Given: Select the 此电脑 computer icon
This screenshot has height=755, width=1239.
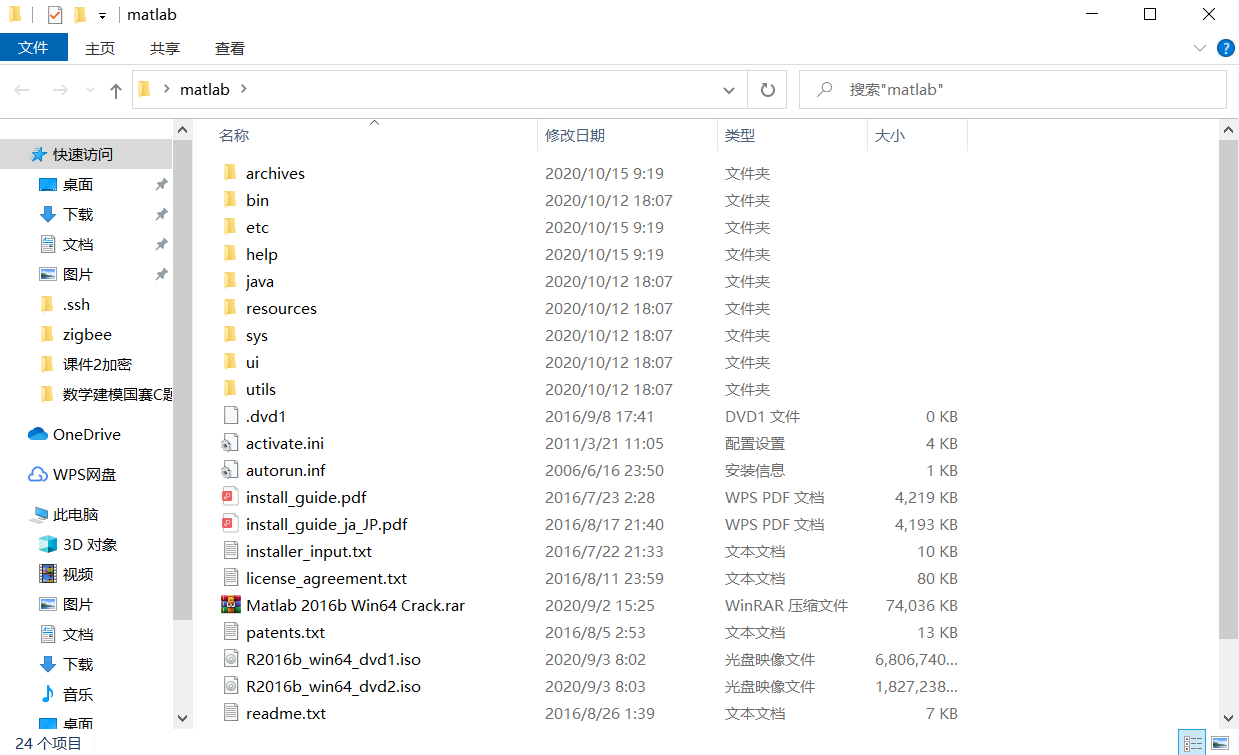Looking at the screenshot, I should click(38, 514).
